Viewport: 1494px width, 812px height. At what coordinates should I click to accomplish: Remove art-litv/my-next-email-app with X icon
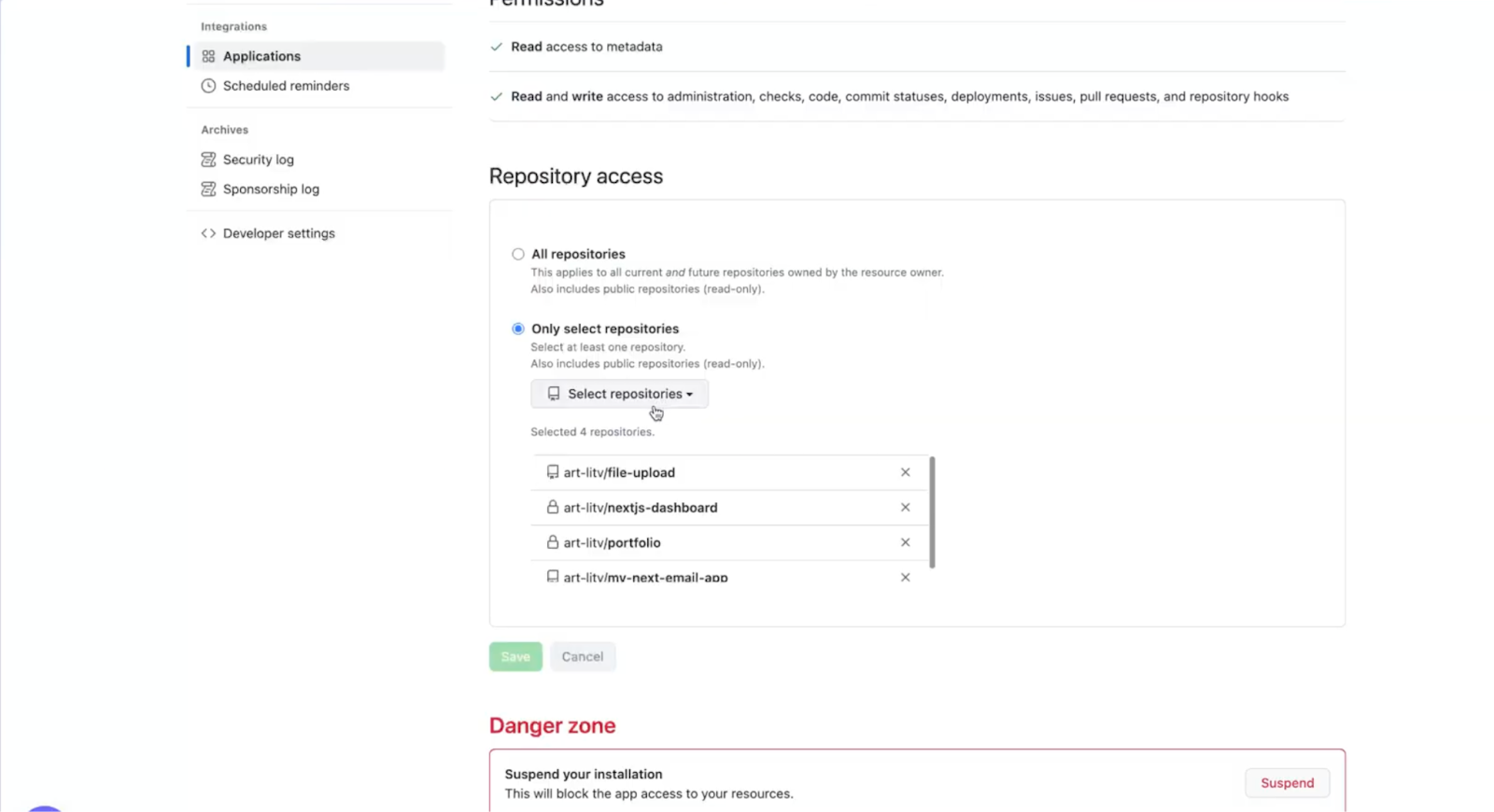tap(905, 577)
